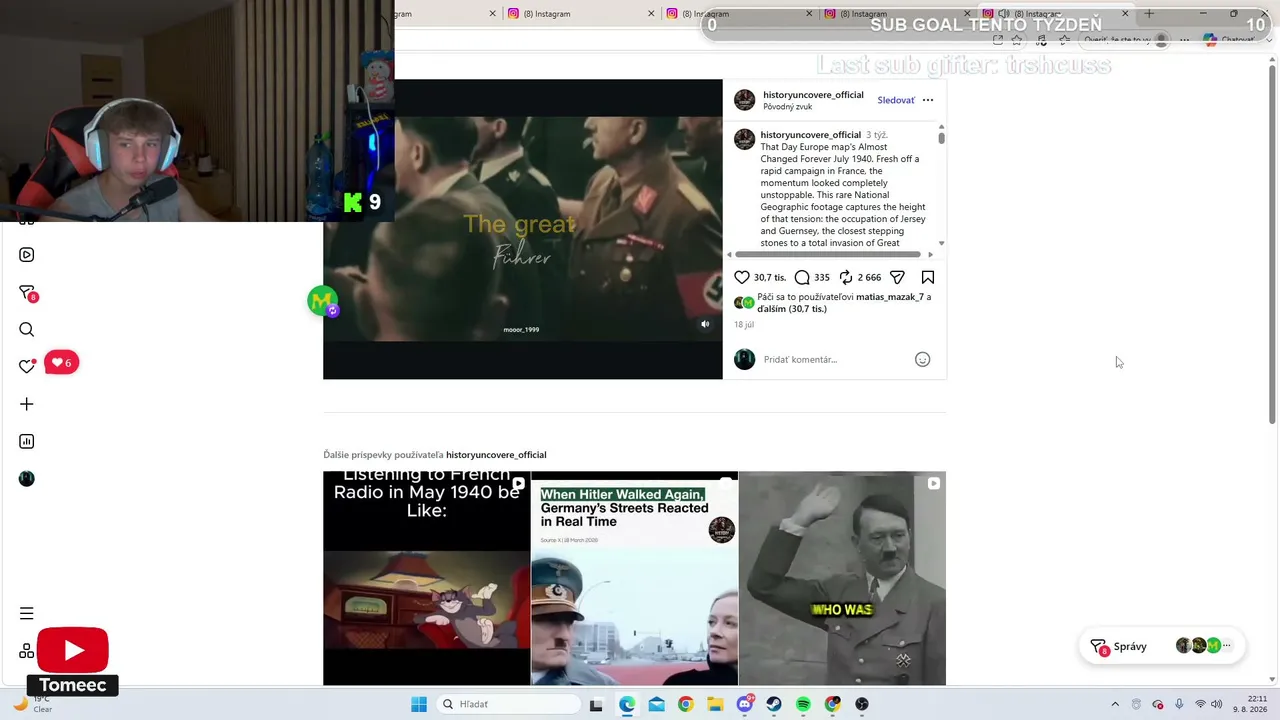This screenshot has width=1280, height=720.
Task: Create a new post with the plus icon
Action: 27,404
